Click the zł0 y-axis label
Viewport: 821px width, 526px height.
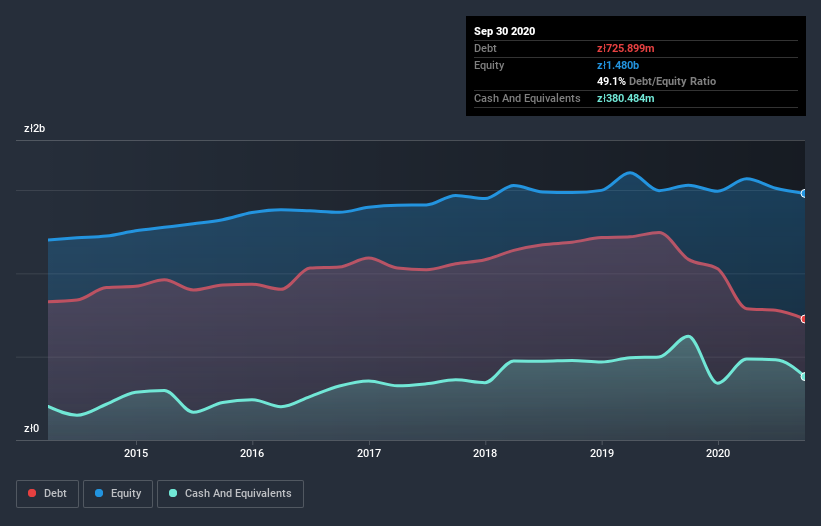[x=31, y=429]
